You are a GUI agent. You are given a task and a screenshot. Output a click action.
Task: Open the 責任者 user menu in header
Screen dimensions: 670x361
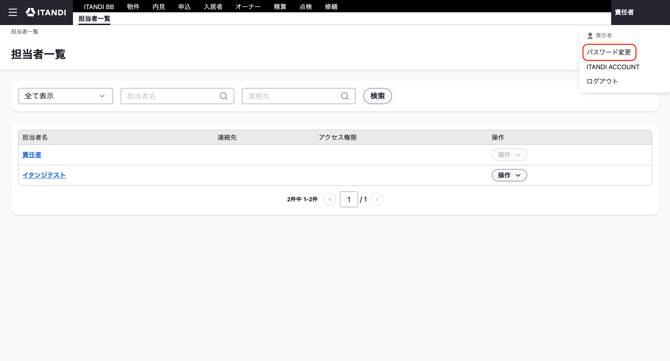click(x=624, y=12)
